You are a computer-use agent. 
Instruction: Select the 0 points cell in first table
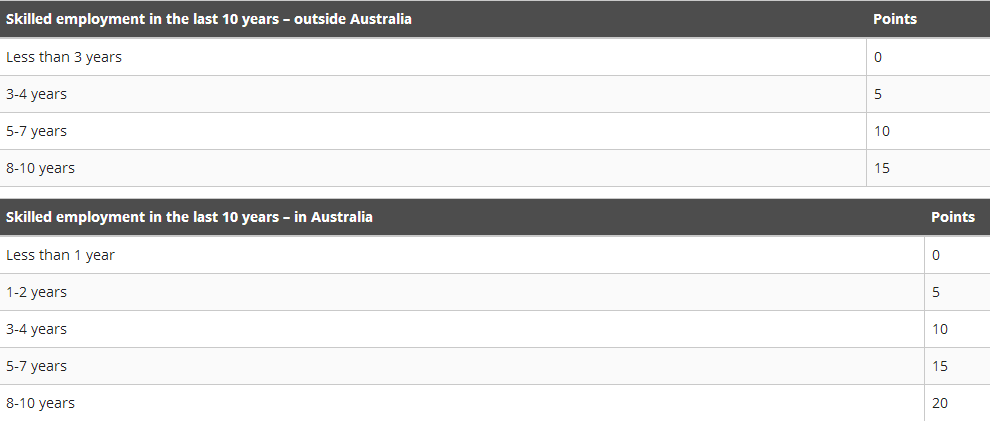[928, 57]
